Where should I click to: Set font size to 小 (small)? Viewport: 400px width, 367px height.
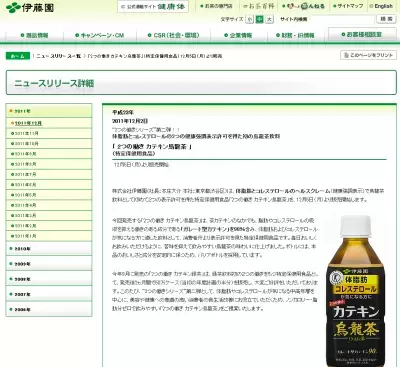(x=249, y=19)
